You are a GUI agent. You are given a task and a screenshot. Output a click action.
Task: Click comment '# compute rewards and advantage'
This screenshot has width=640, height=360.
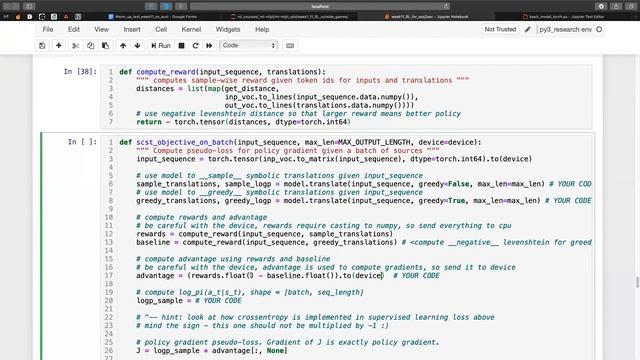(x=202, y=217)
